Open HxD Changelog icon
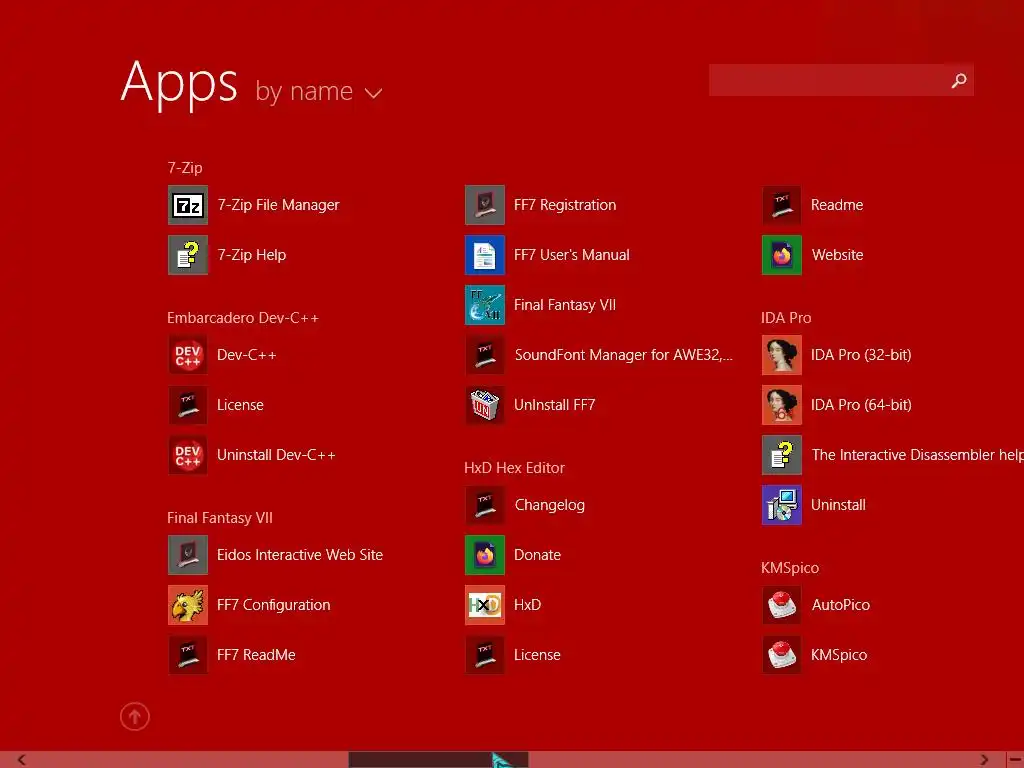1024x768 pixels. (485, 505)
